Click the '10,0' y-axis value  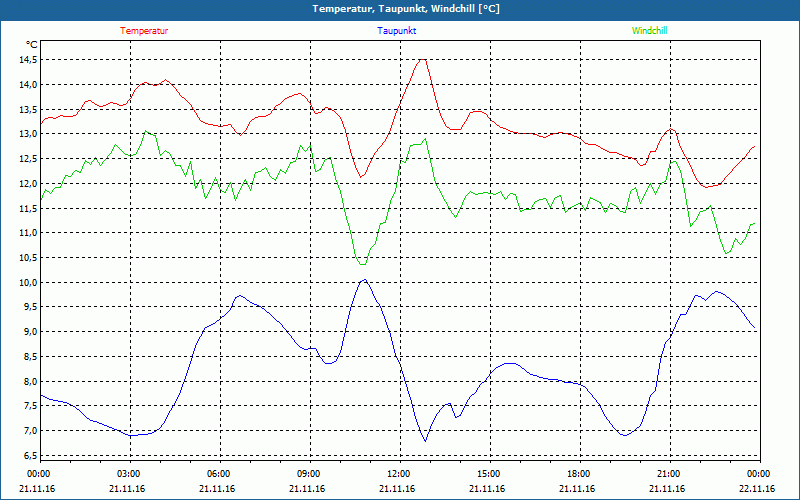coord(29,282)
